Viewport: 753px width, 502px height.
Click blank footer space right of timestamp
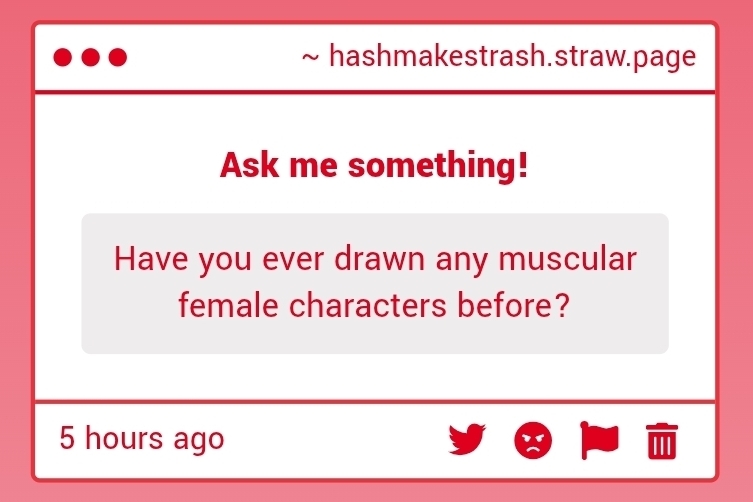[330, 438]
